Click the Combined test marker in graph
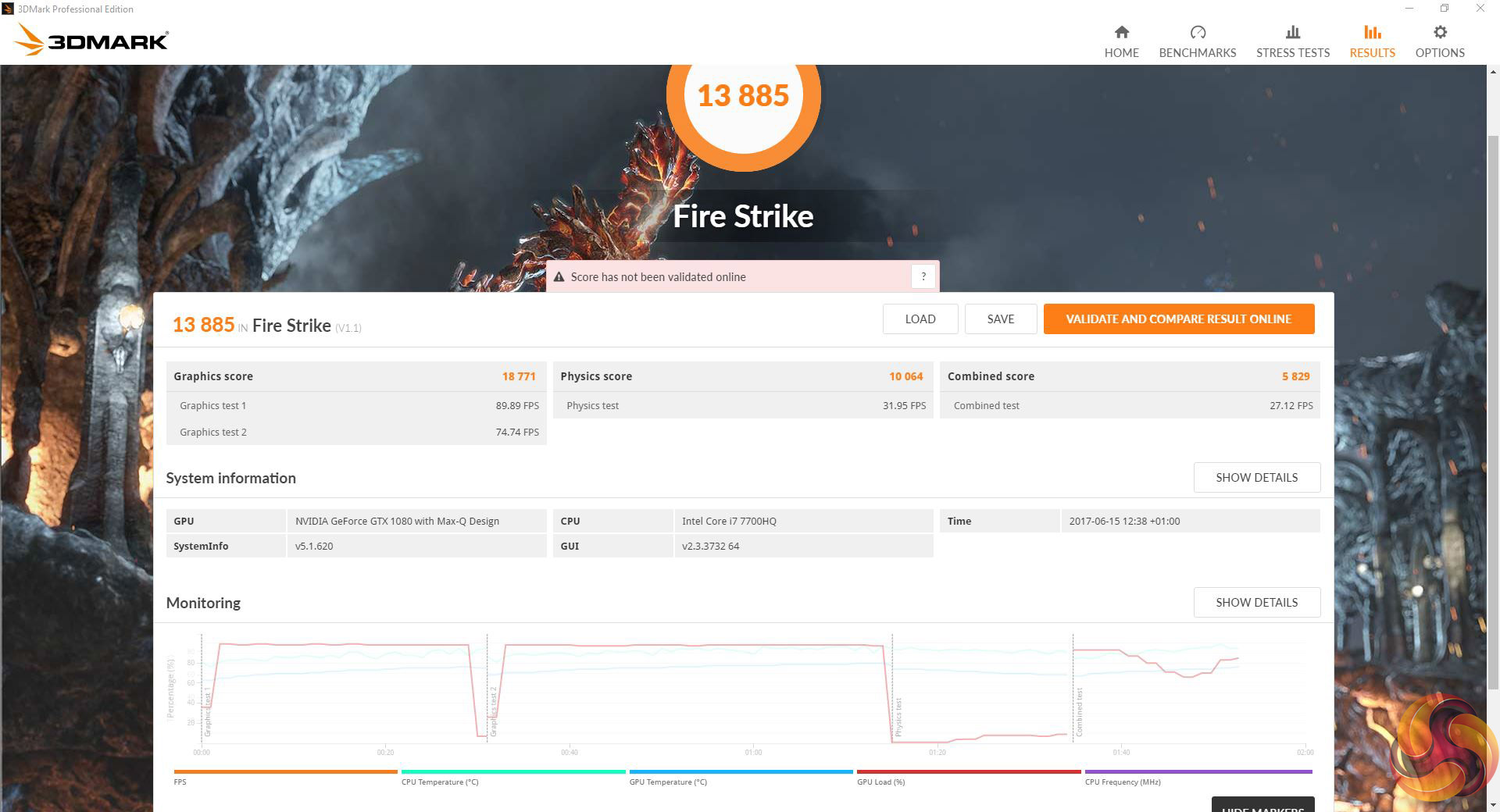Image resolution: width=1500 pixels, height=812 pixels. [1079, 712]
